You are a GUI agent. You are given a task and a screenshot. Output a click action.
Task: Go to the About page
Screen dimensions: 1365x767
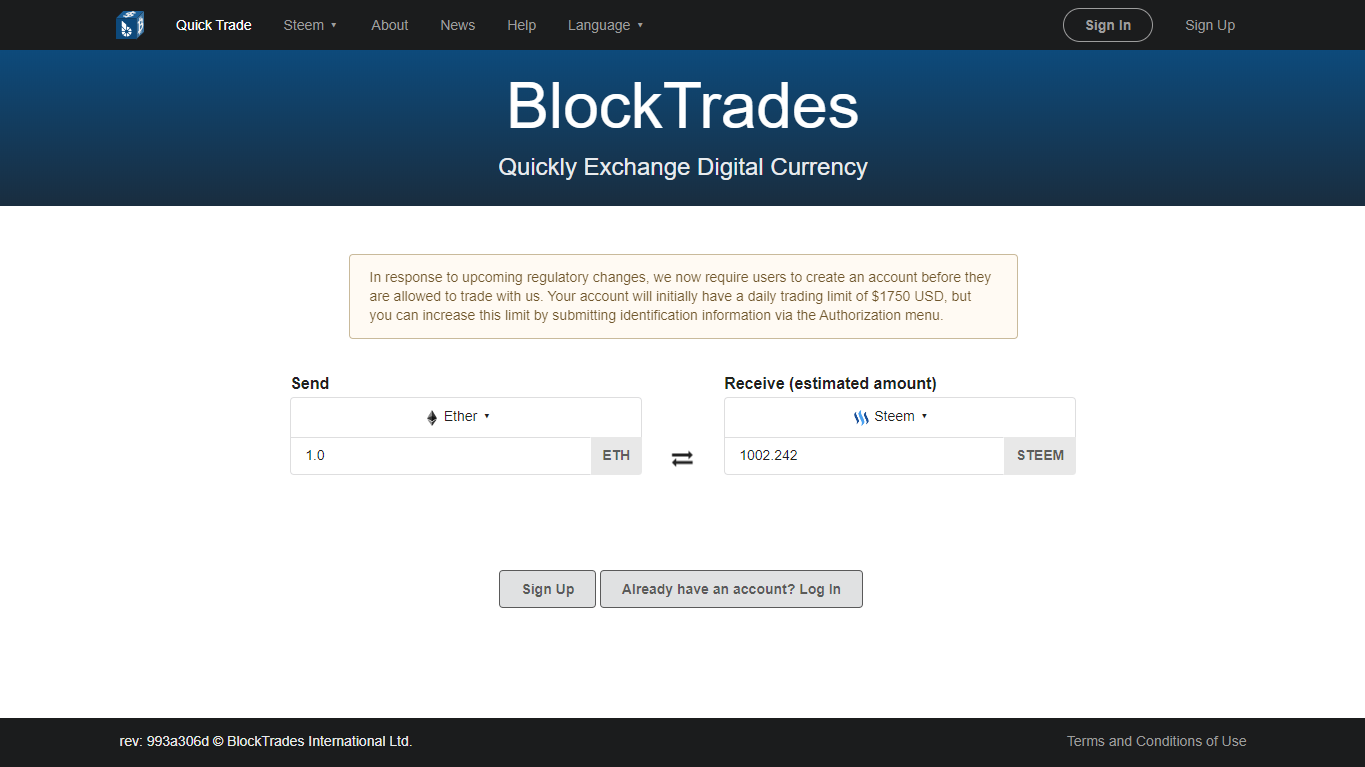click(x=390, y=25)
